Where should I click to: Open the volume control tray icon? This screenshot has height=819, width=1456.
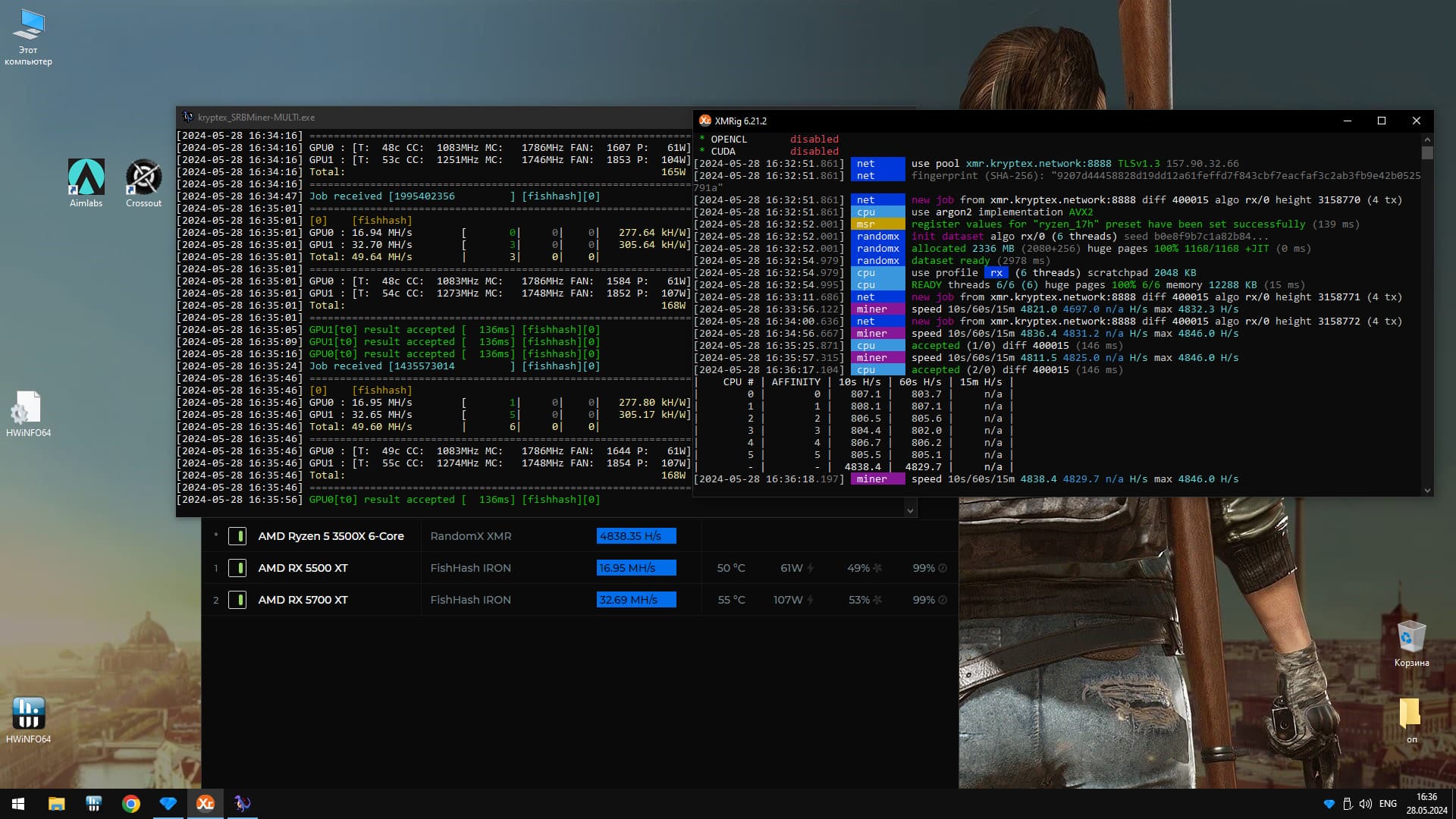(x=1366, y=804)
